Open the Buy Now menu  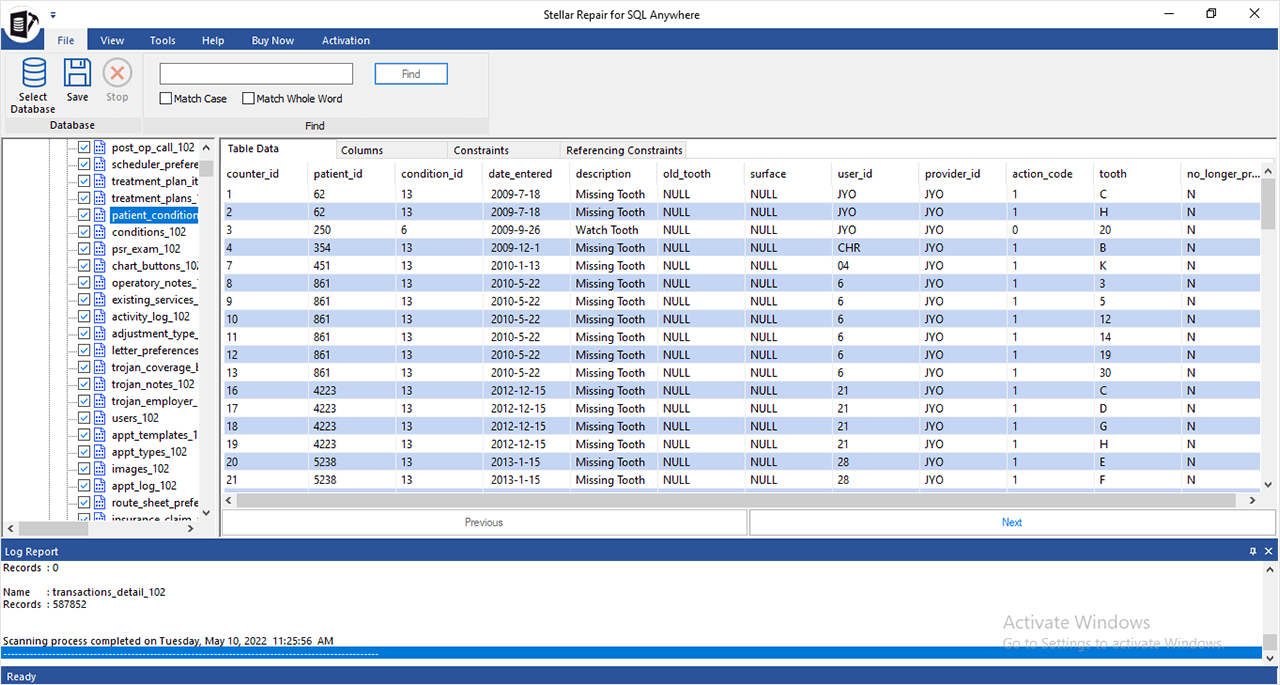coord(273,40)
